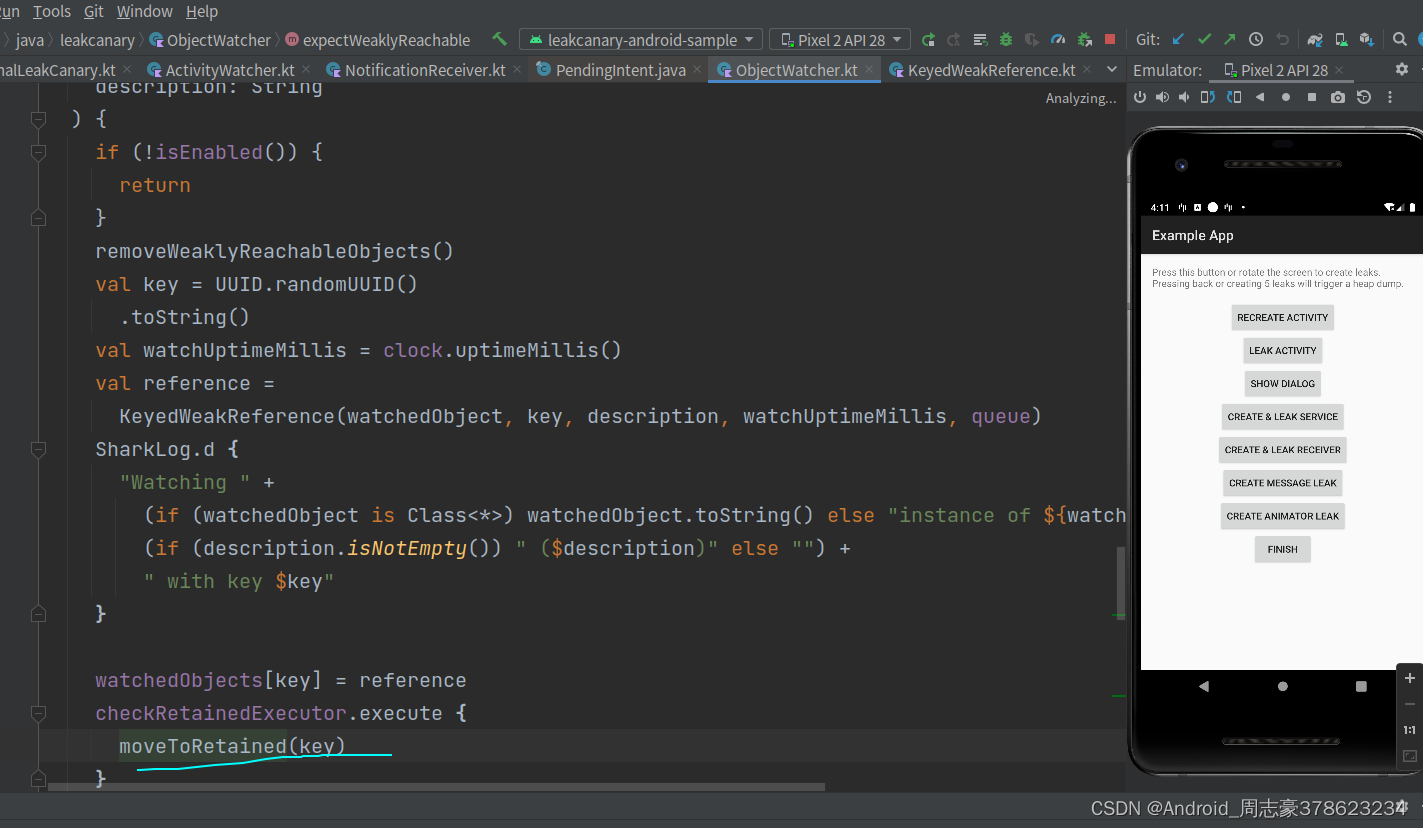Click Git Update Project blue arrow
This screenshot has width=1423, height=828.
click(x=1178, y=40)
